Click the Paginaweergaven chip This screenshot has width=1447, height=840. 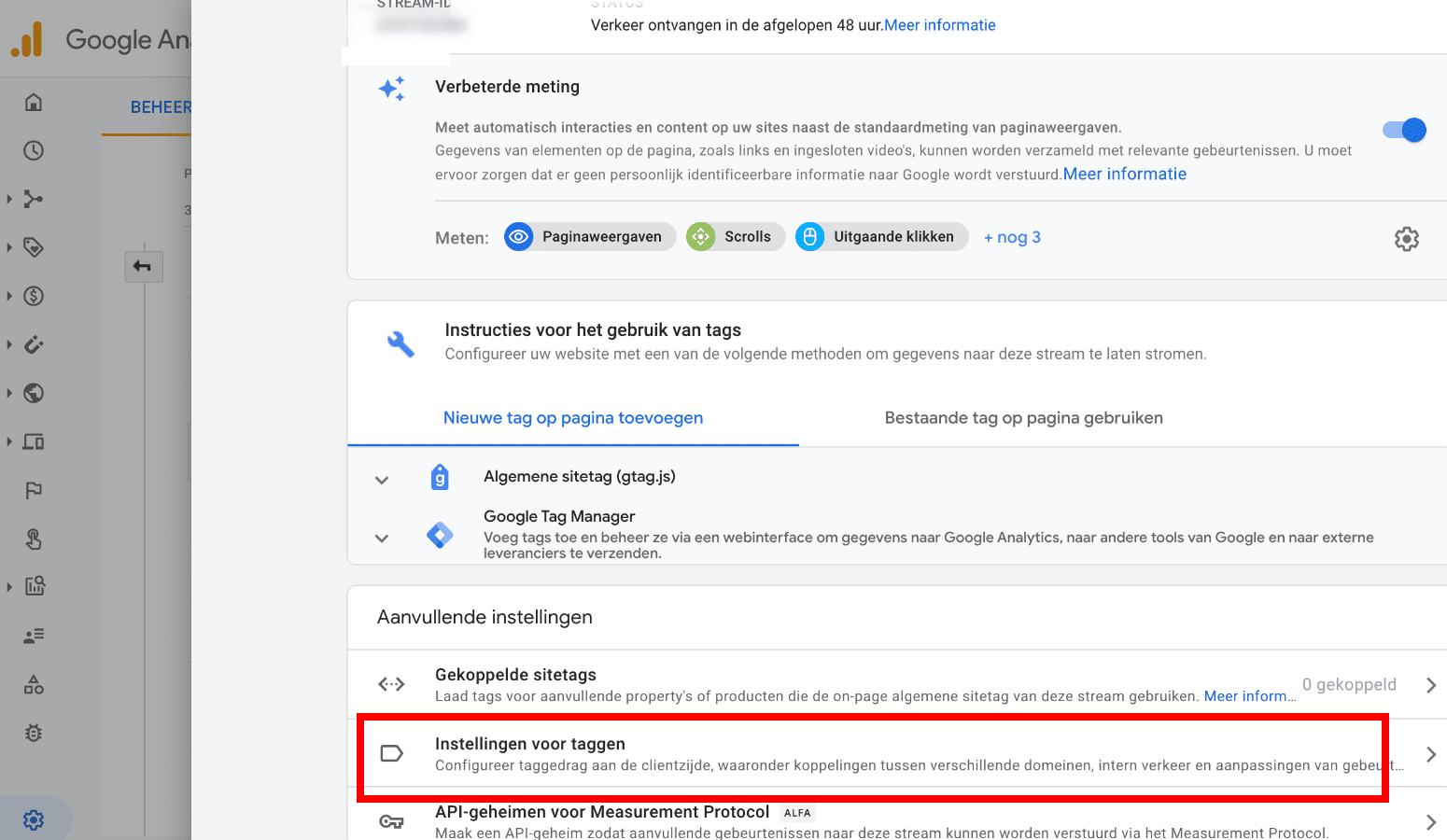[x=590, y=237]
